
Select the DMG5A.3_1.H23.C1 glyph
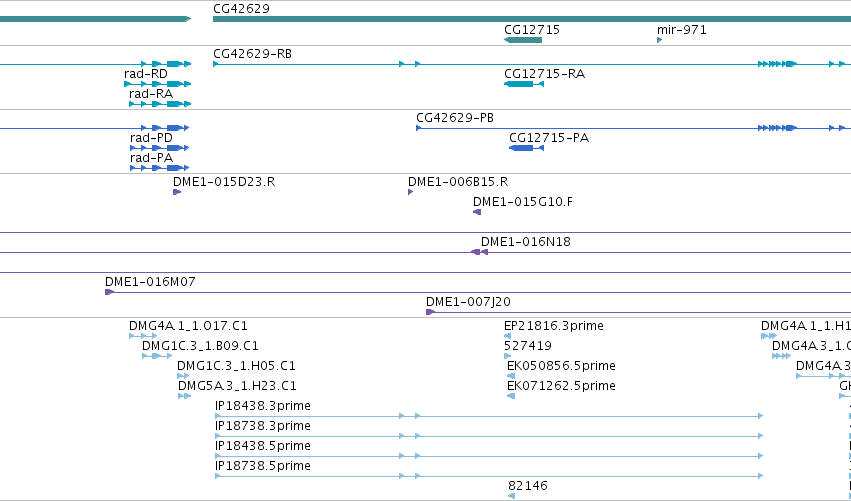[185, 396]
